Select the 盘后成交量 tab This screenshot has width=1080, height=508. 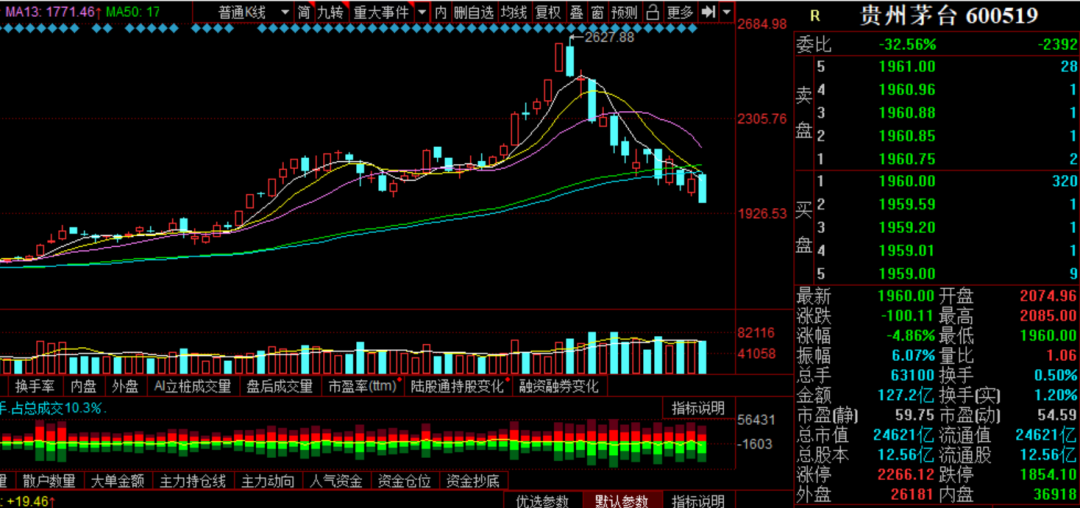coord(280,386)
